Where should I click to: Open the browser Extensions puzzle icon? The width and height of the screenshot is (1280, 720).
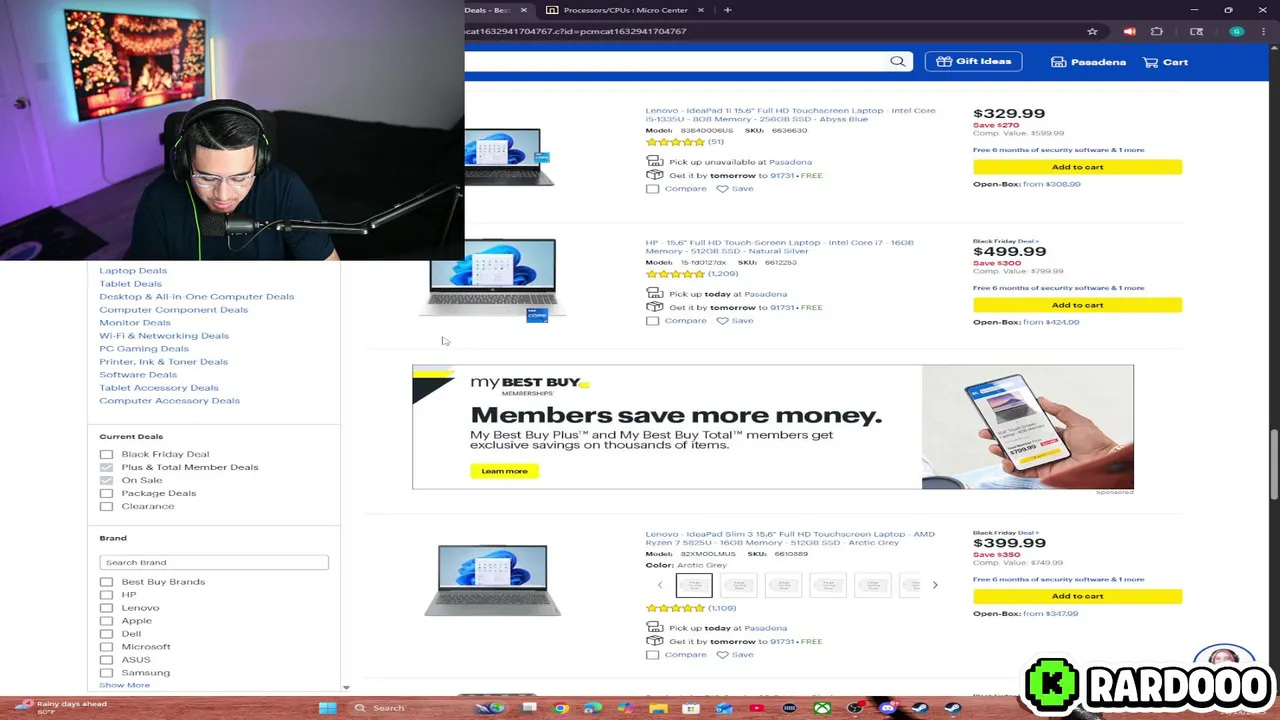1157,31
